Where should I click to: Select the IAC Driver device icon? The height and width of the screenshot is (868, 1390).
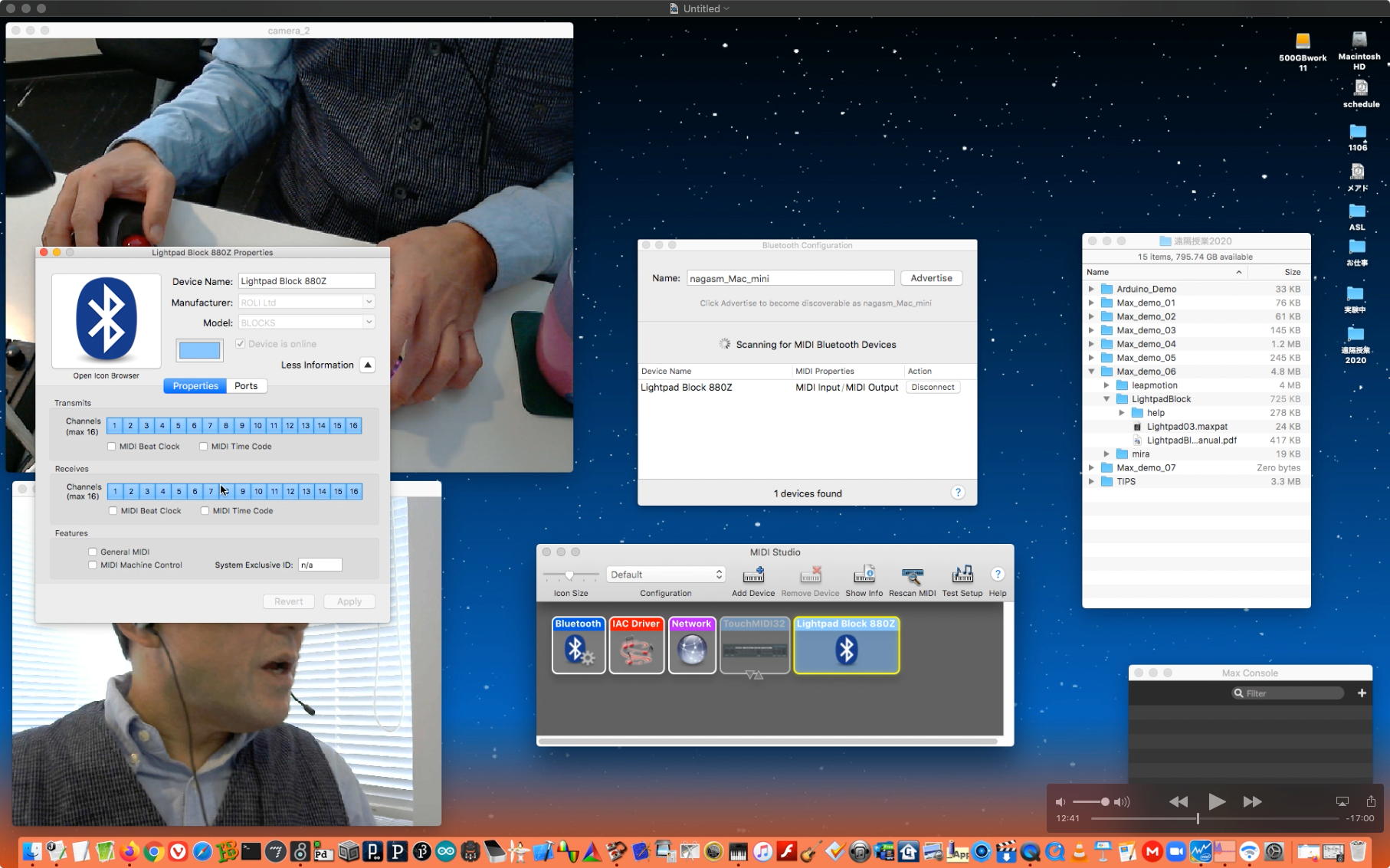[x=636, y=646]
